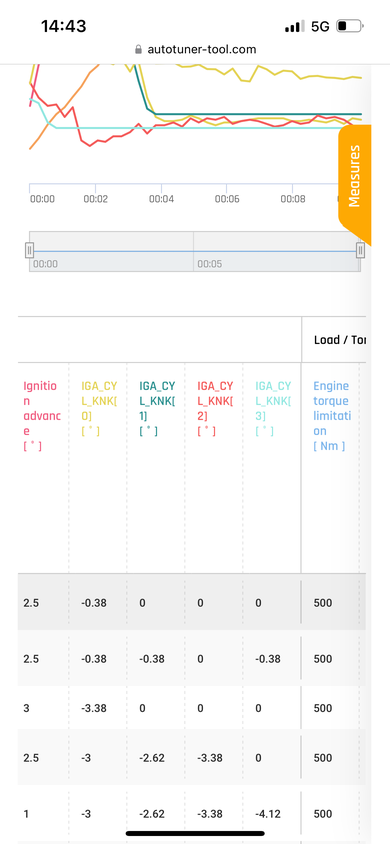Click the Load / Torque group header

point(339,340)
